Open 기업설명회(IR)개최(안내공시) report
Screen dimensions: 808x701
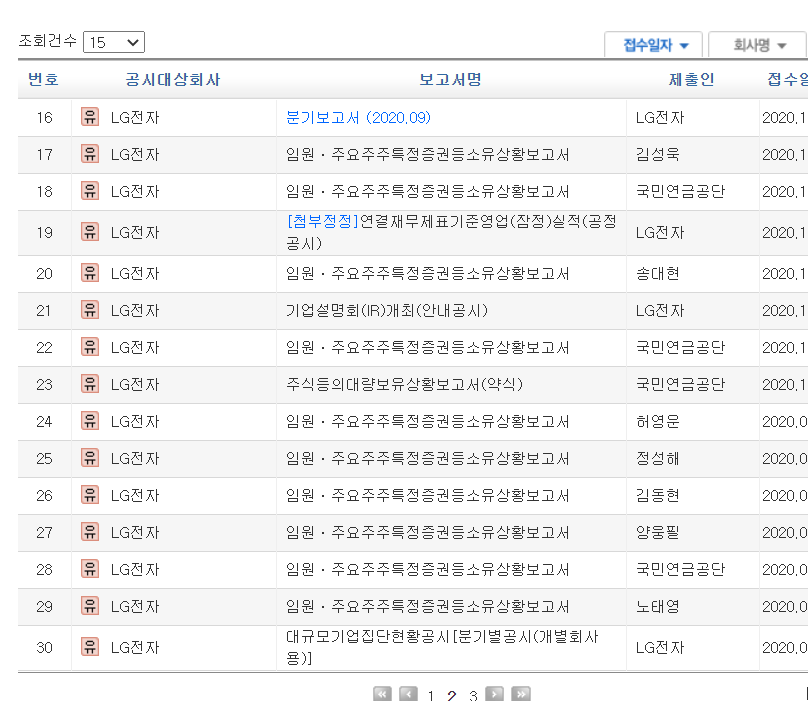(387, 311)
